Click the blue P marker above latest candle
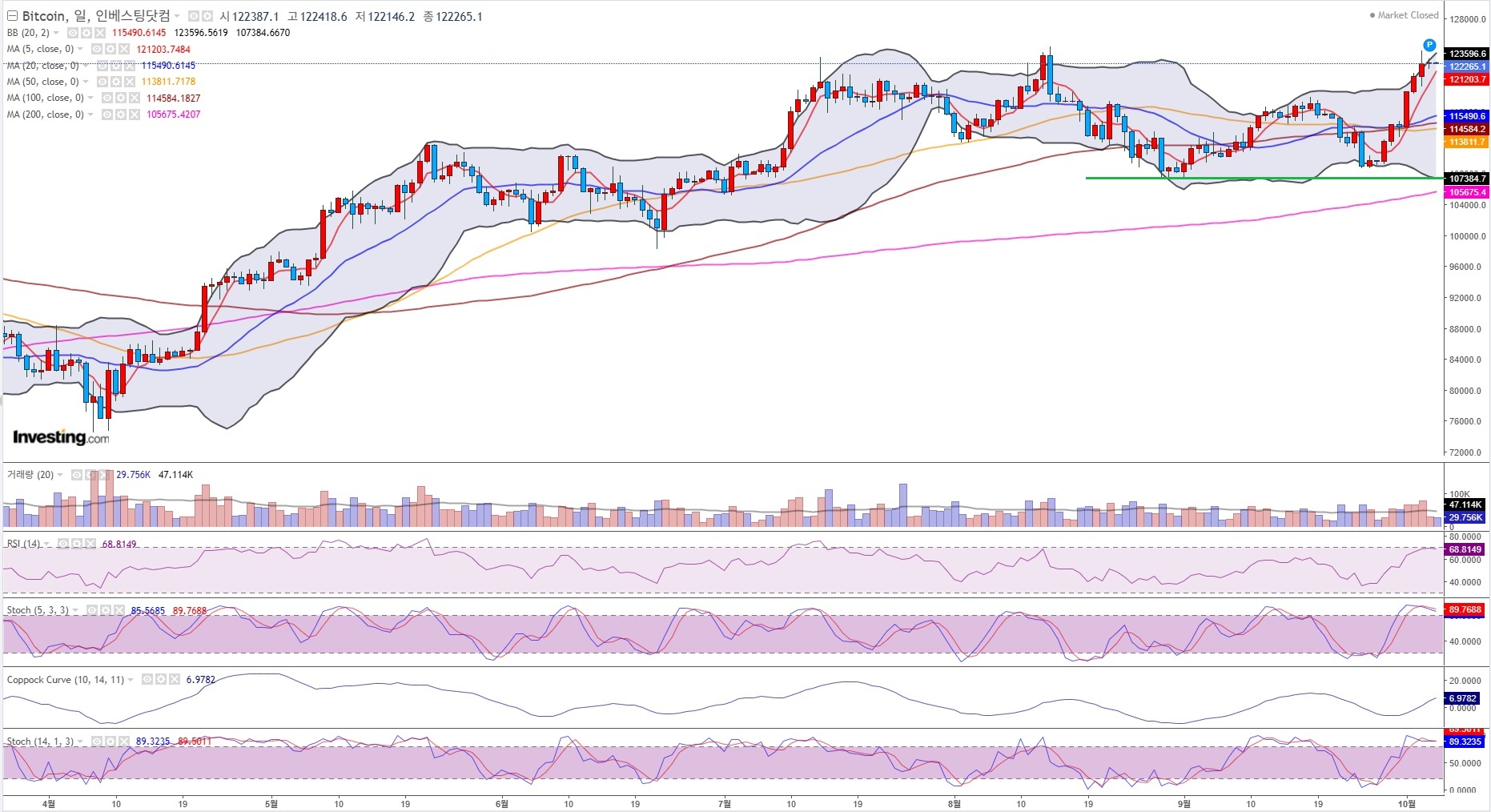Image resolution: width=1491 pixels, height=812 pixels. pyautogui.click(x=1429, y=45)
